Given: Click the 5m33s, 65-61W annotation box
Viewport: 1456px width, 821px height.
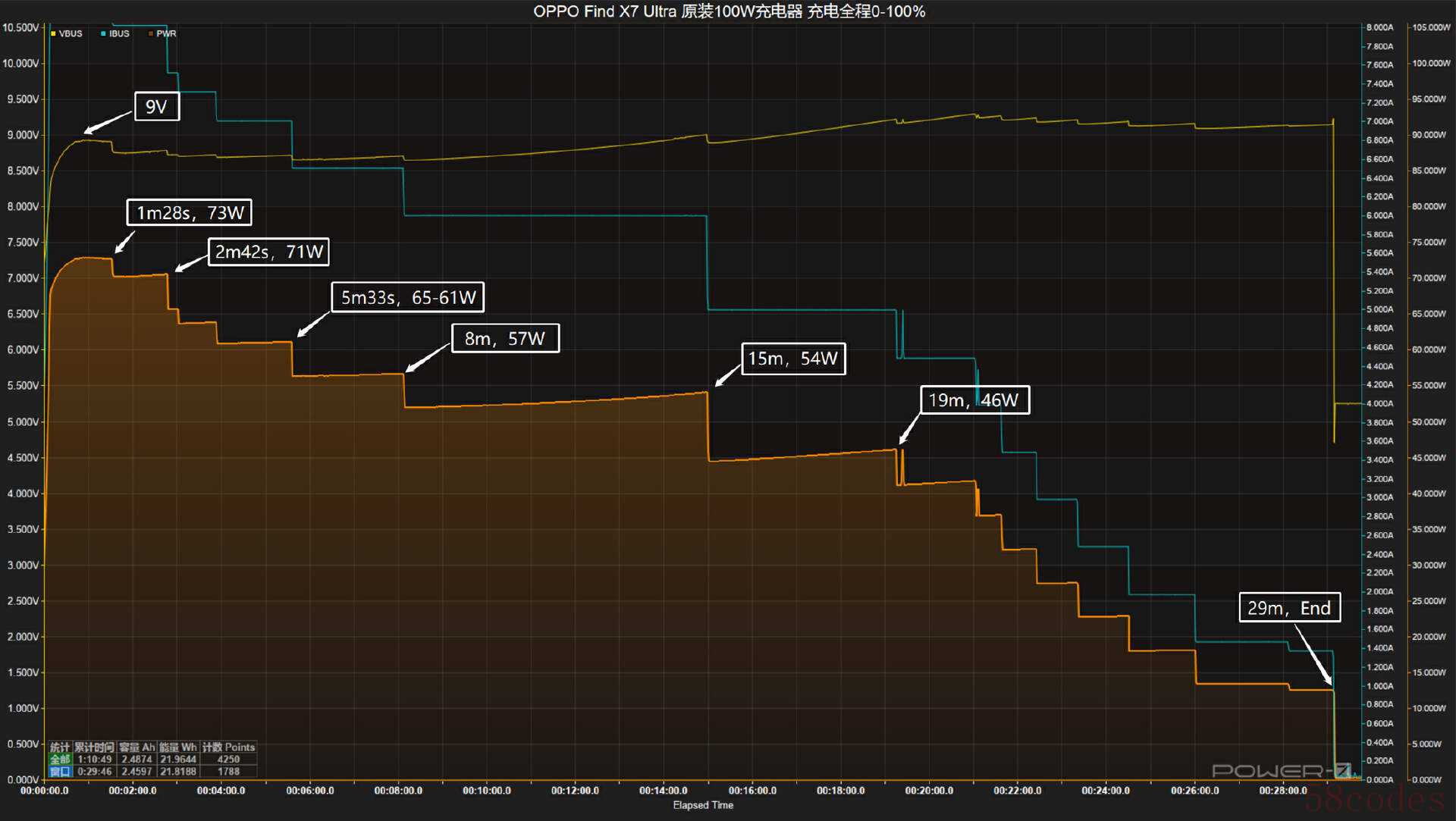Looking at the screenshot, I should pos(407,297).
